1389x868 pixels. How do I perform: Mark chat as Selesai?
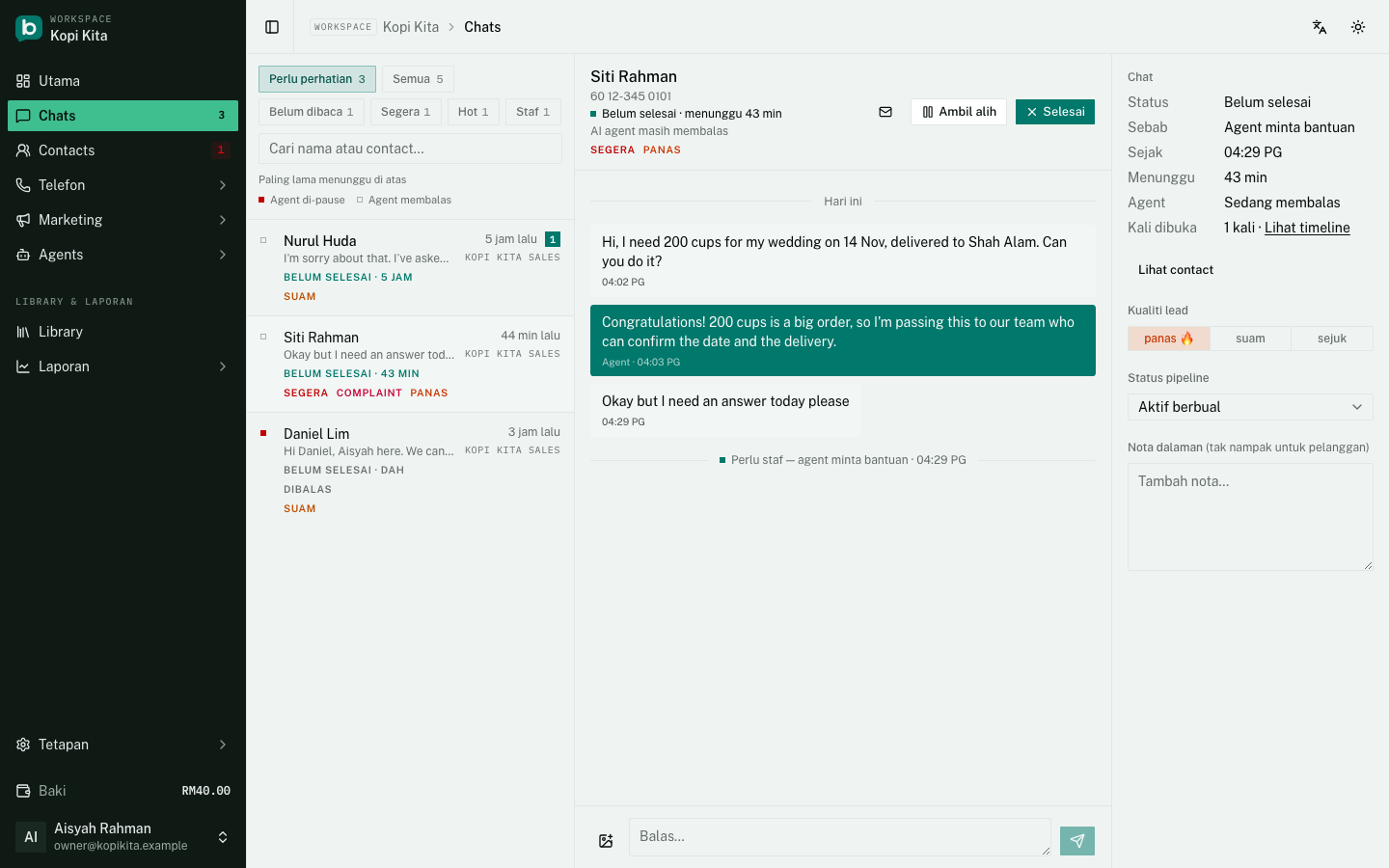pos(1055,112)
